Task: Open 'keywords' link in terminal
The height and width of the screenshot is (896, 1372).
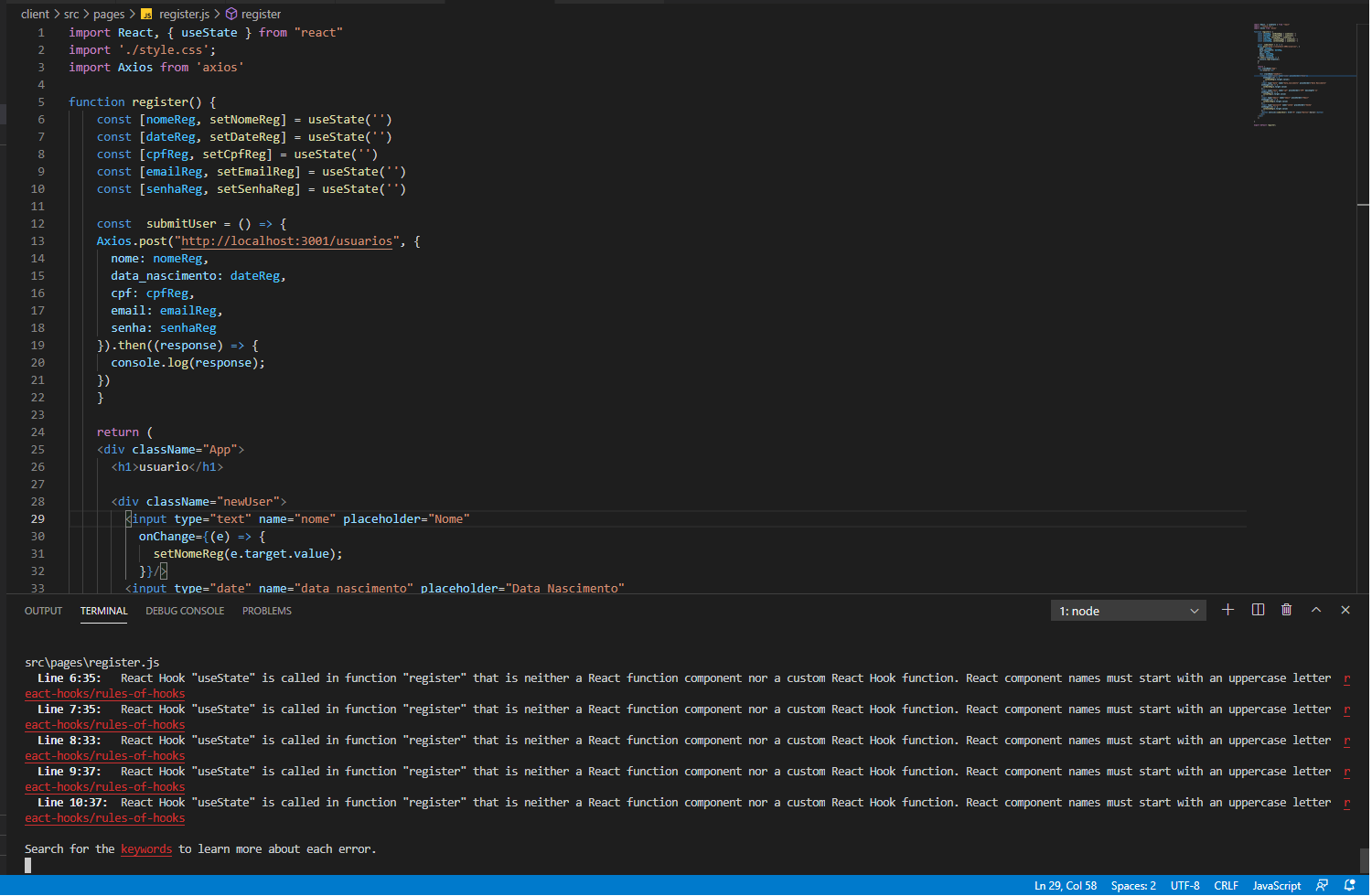Action: point(146,849)
